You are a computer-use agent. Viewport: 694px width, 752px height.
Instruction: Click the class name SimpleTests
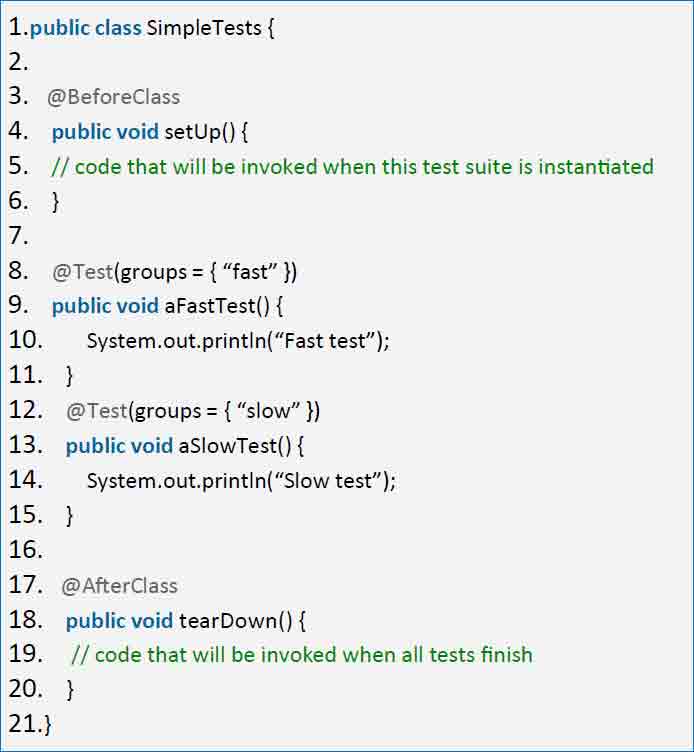204,28
